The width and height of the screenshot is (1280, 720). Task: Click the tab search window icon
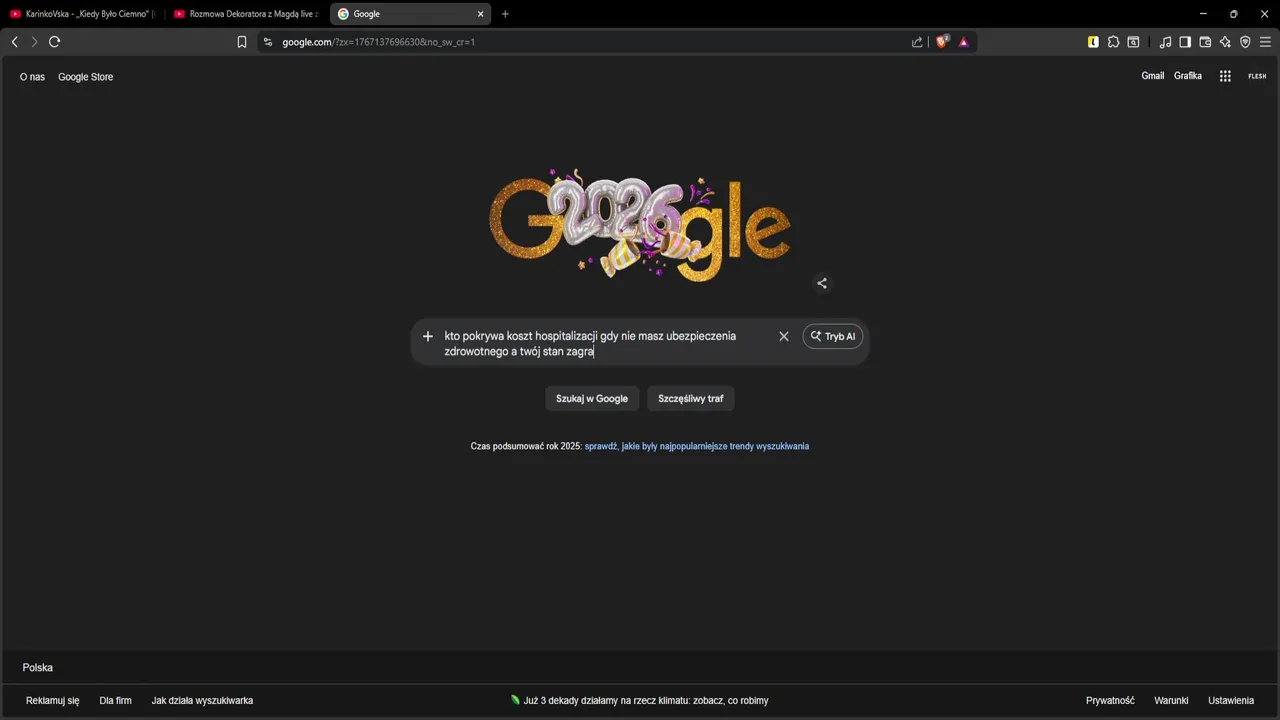pos(1133,42)
